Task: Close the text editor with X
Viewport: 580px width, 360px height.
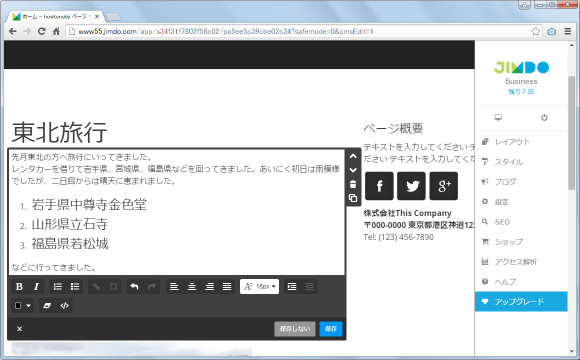Action: pyautogui.click(x=20, y=329)
